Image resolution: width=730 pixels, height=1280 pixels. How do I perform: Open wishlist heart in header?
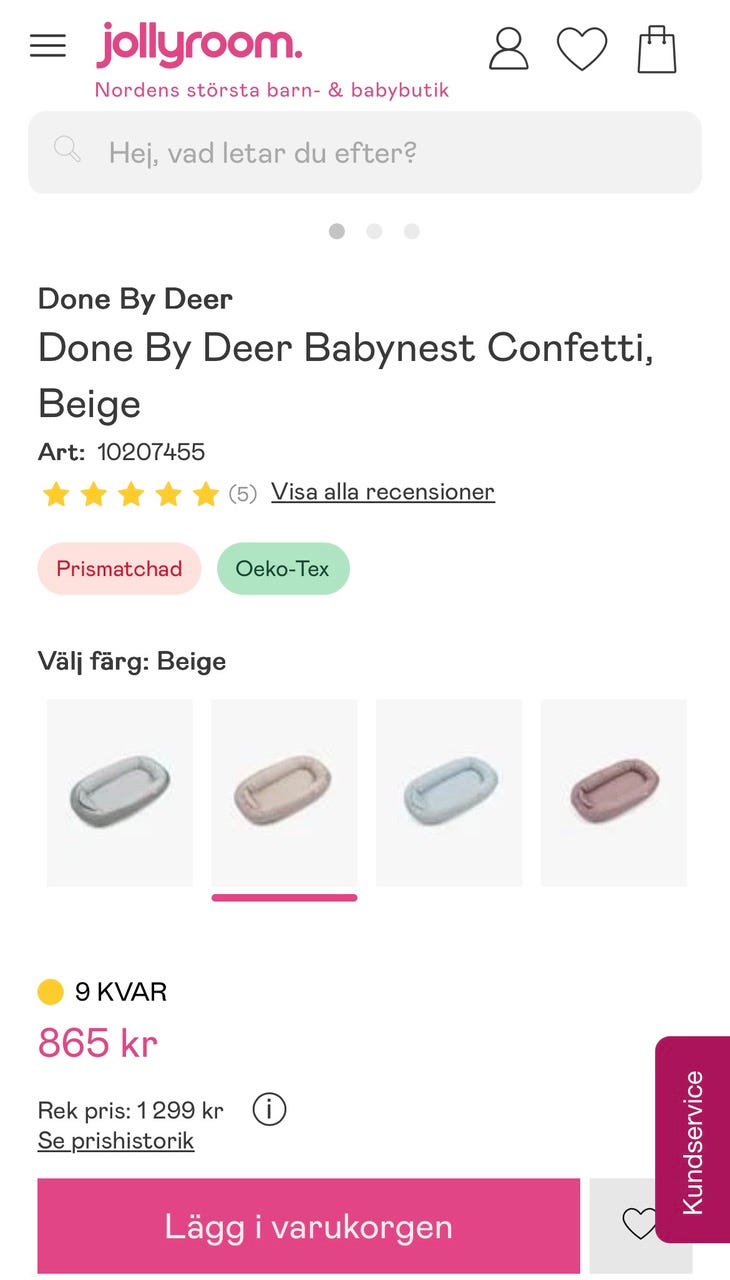coord(582,48)
